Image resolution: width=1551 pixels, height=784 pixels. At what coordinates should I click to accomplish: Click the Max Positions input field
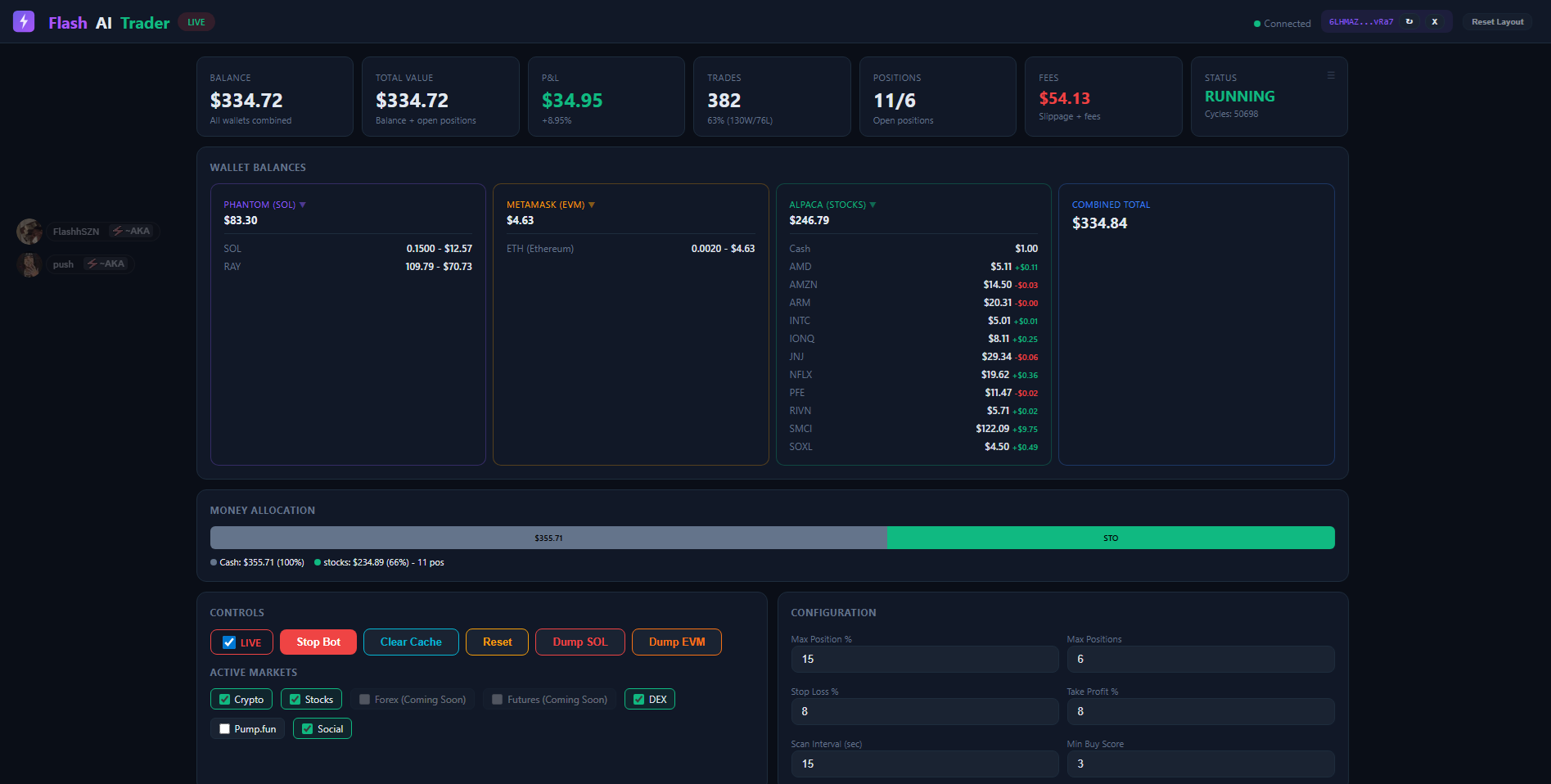click(1201, 659)
